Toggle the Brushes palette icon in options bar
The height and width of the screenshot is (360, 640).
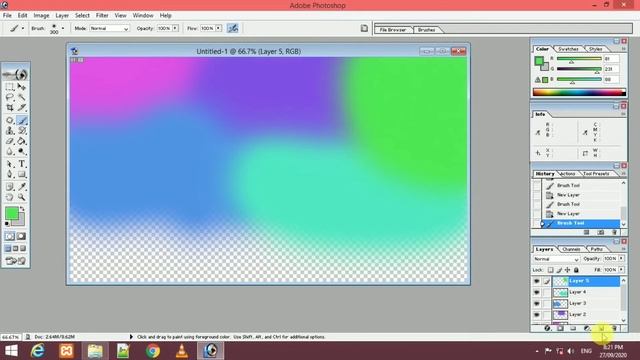pyautogui.click(x=364, y=28)
